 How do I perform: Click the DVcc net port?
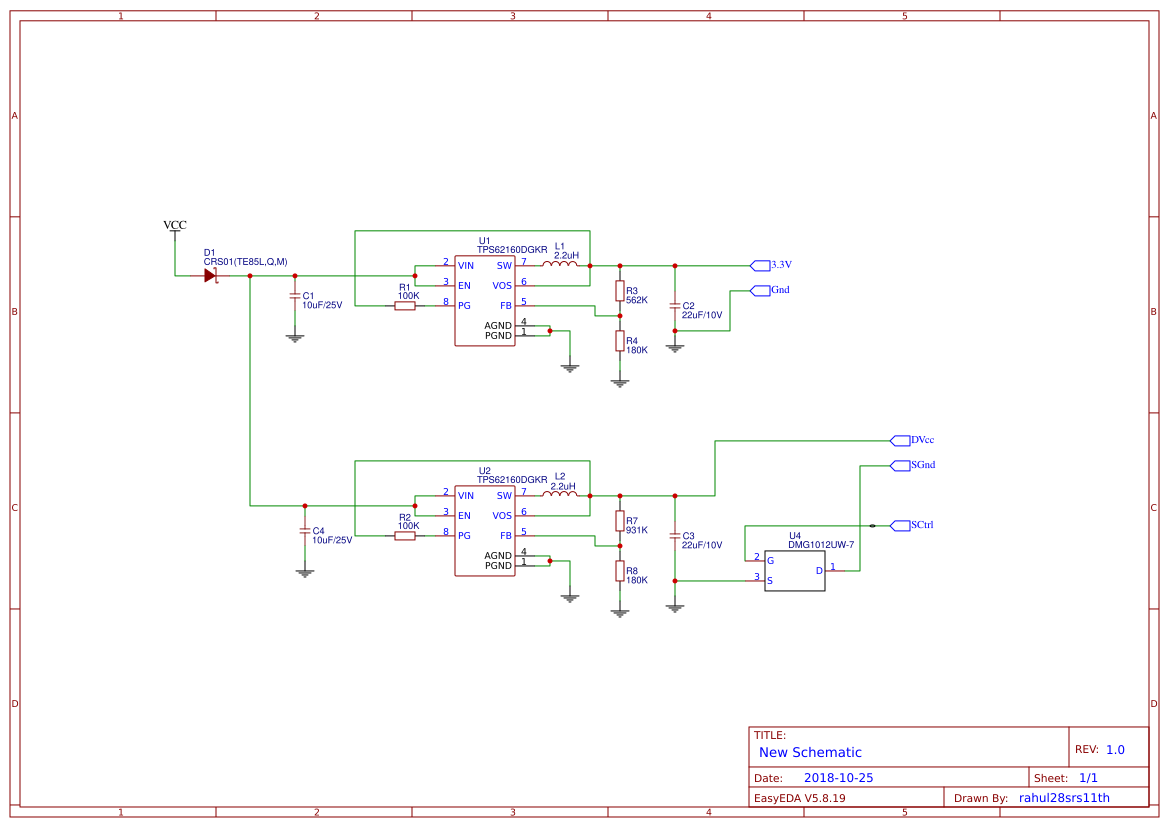pos(900,441)
